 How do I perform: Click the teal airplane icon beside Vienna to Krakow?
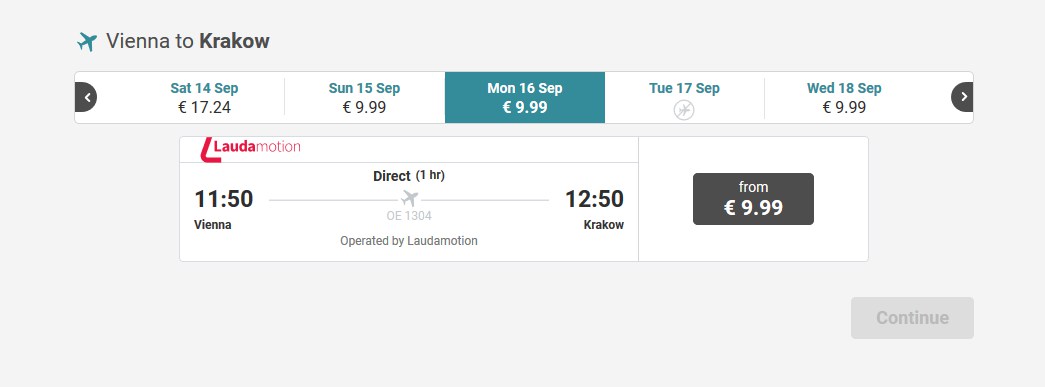point(87,41)
